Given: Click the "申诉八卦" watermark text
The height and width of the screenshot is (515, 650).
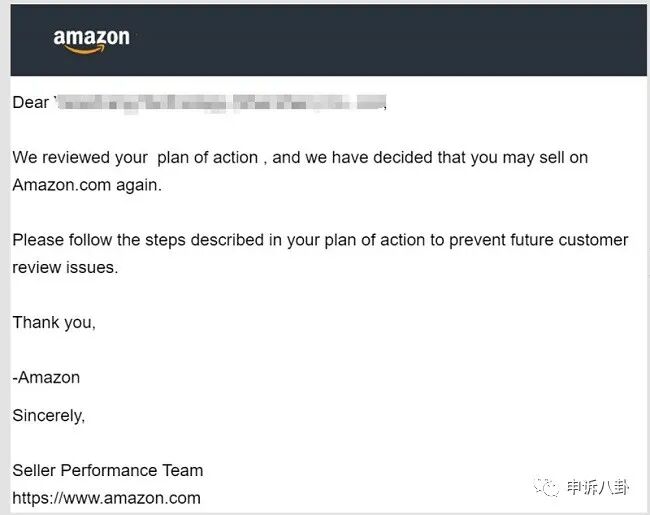Looking at the screenshot, I should click(601, 488).
